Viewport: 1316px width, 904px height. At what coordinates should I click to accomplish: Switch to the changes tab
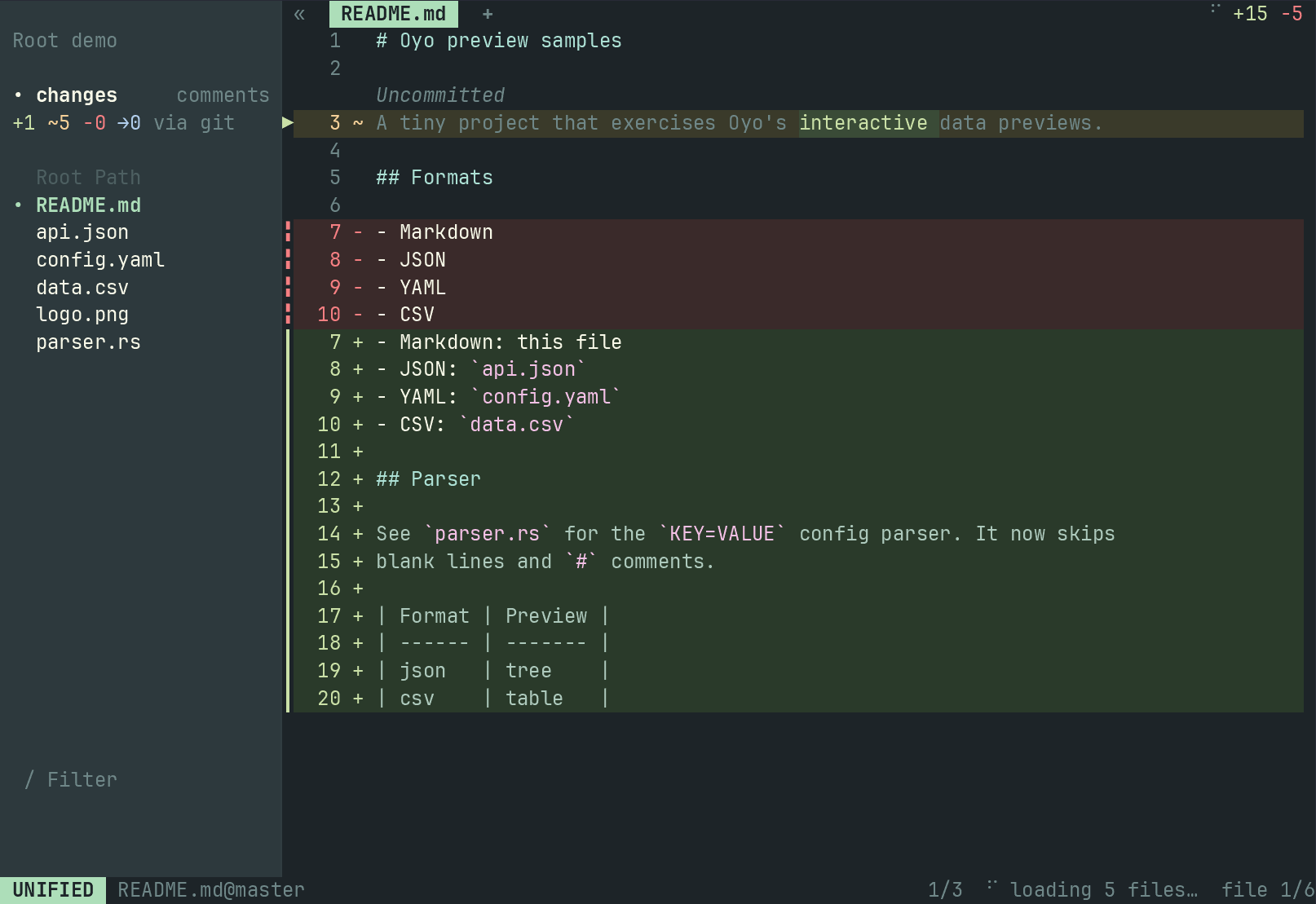77,95
